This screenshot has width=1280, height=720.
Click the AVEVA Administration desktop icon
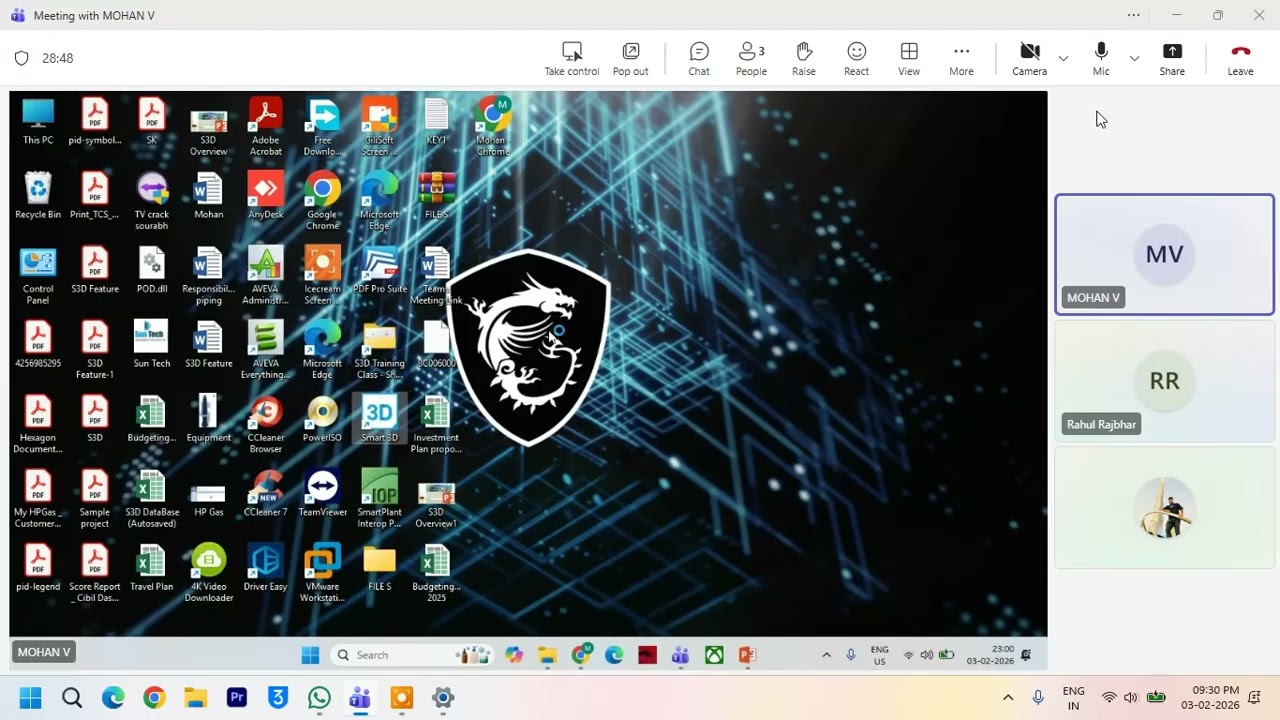tap(265, 276)
